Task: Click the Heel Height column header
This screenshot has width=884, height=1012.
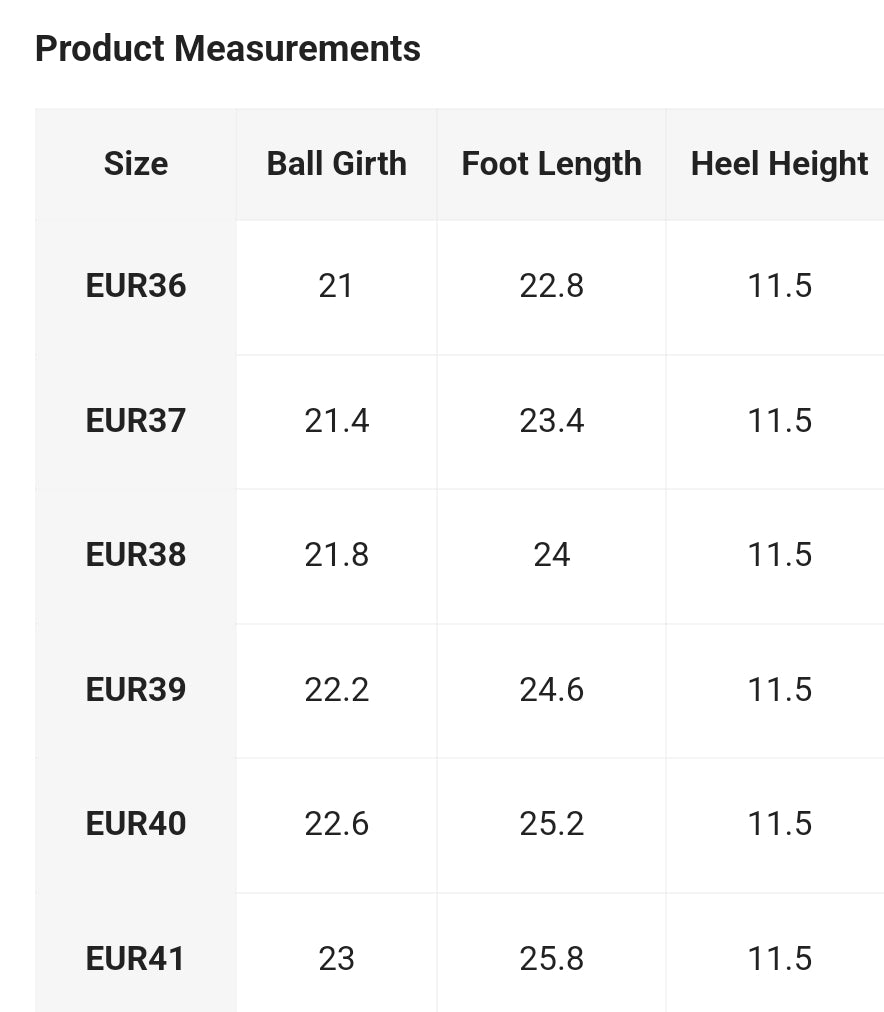Action: point(779,164)
